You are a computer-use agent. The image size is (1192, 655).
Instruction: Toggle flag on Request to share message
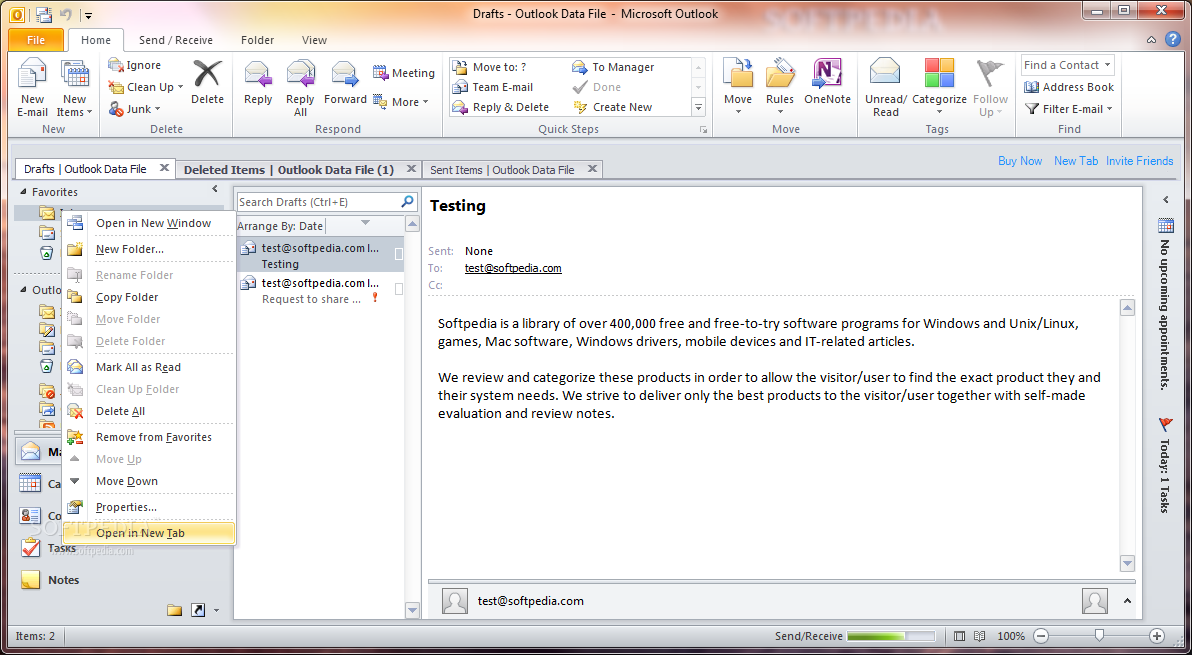point(398,289)
